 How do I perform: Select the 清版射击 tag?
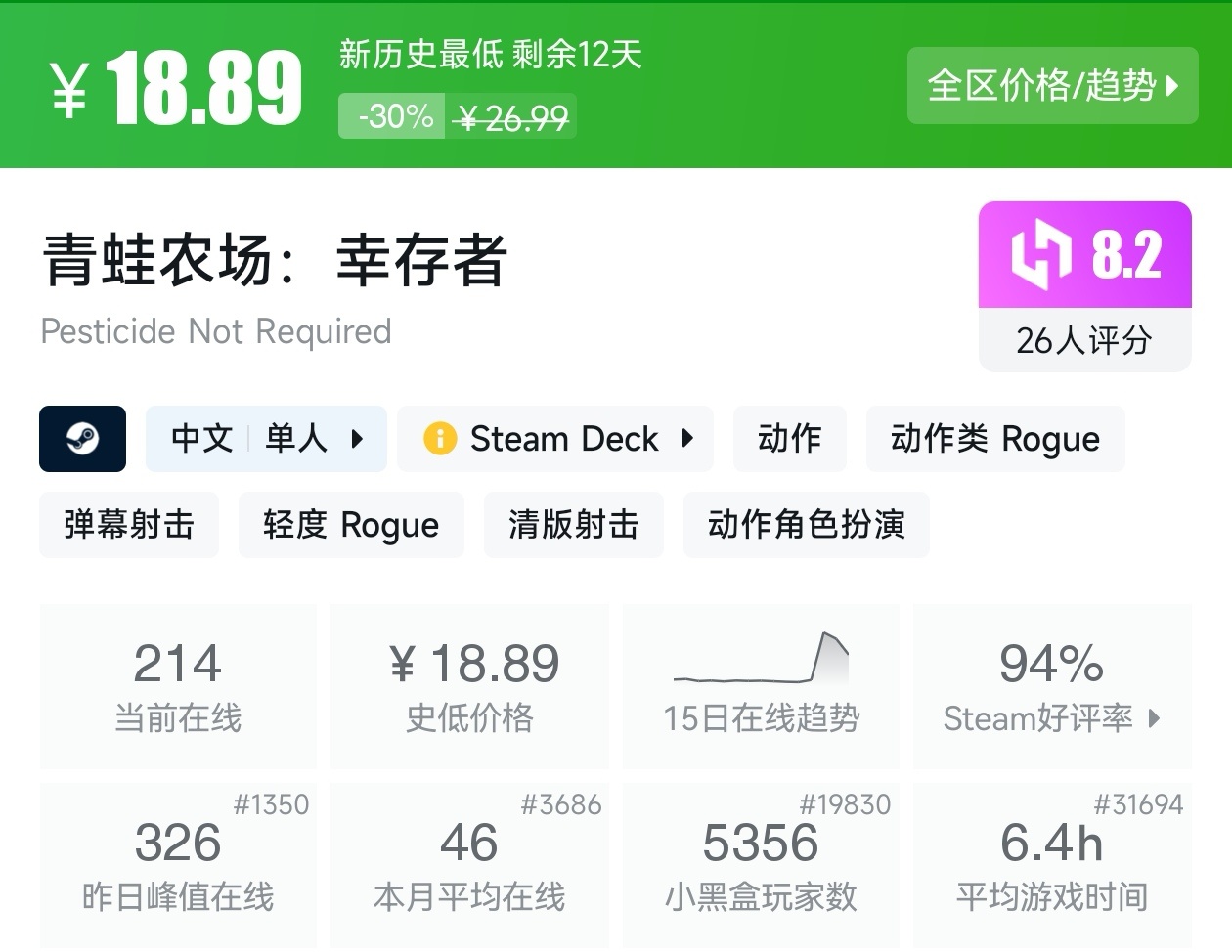[573, 525]
